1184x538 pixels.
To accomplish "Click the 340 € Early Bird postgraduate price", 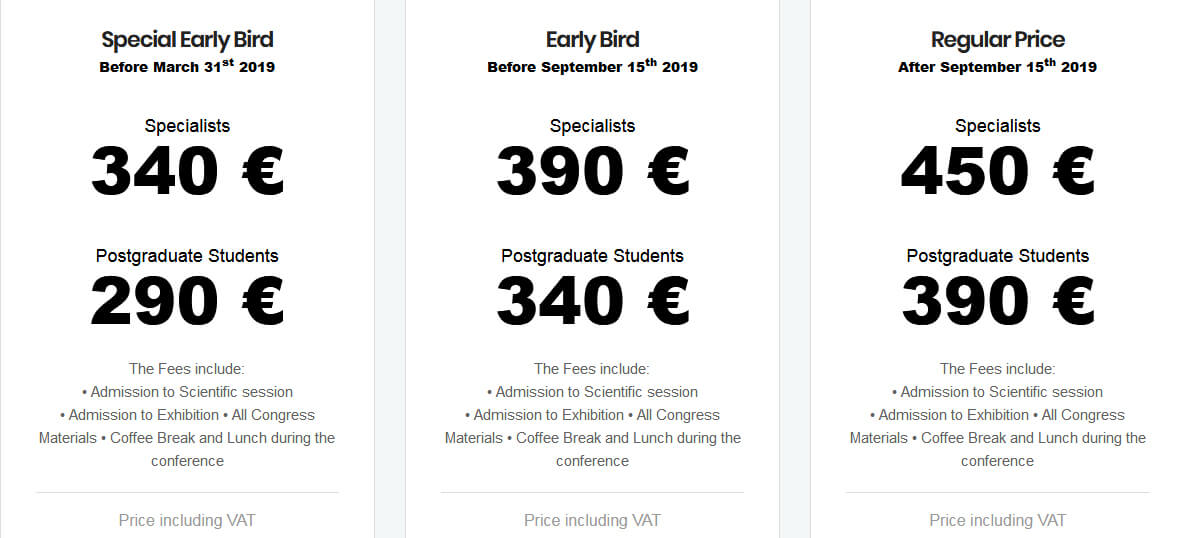I will click(x=592, y=302).
